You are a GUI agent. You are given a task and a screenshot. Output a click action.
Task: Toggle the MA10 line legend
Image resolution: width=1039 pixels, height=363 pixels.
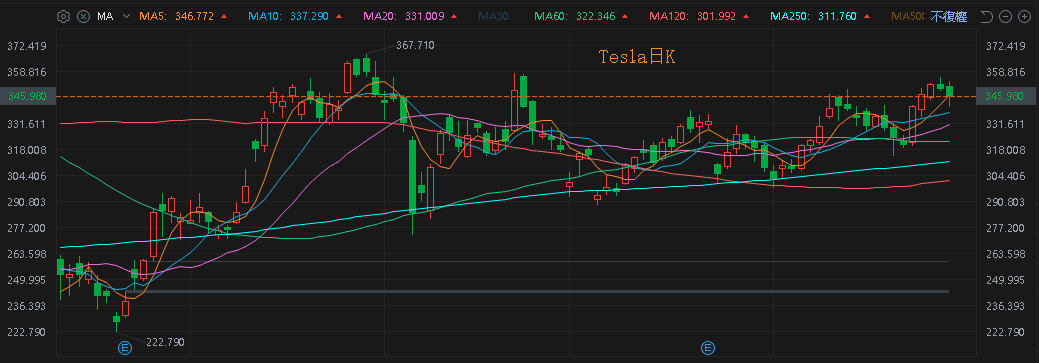click(x=288, y=17)
